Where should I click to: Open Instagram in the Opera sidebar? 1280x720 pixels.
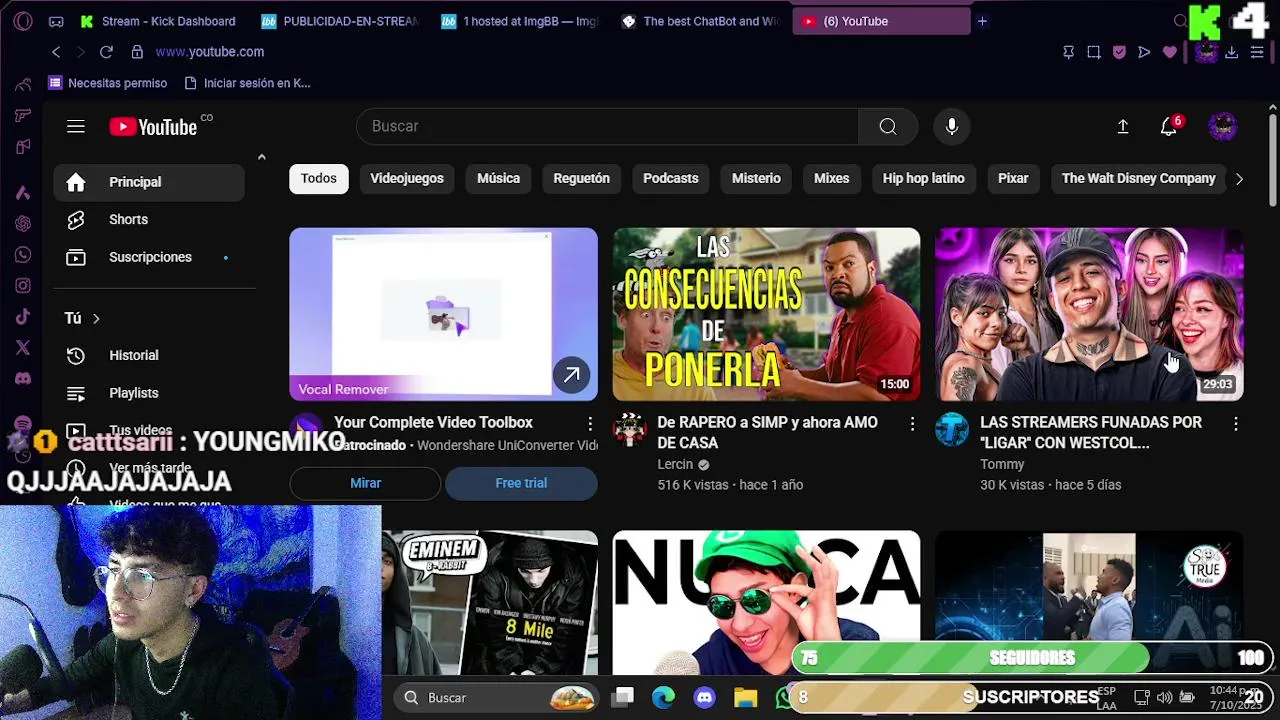23,286
